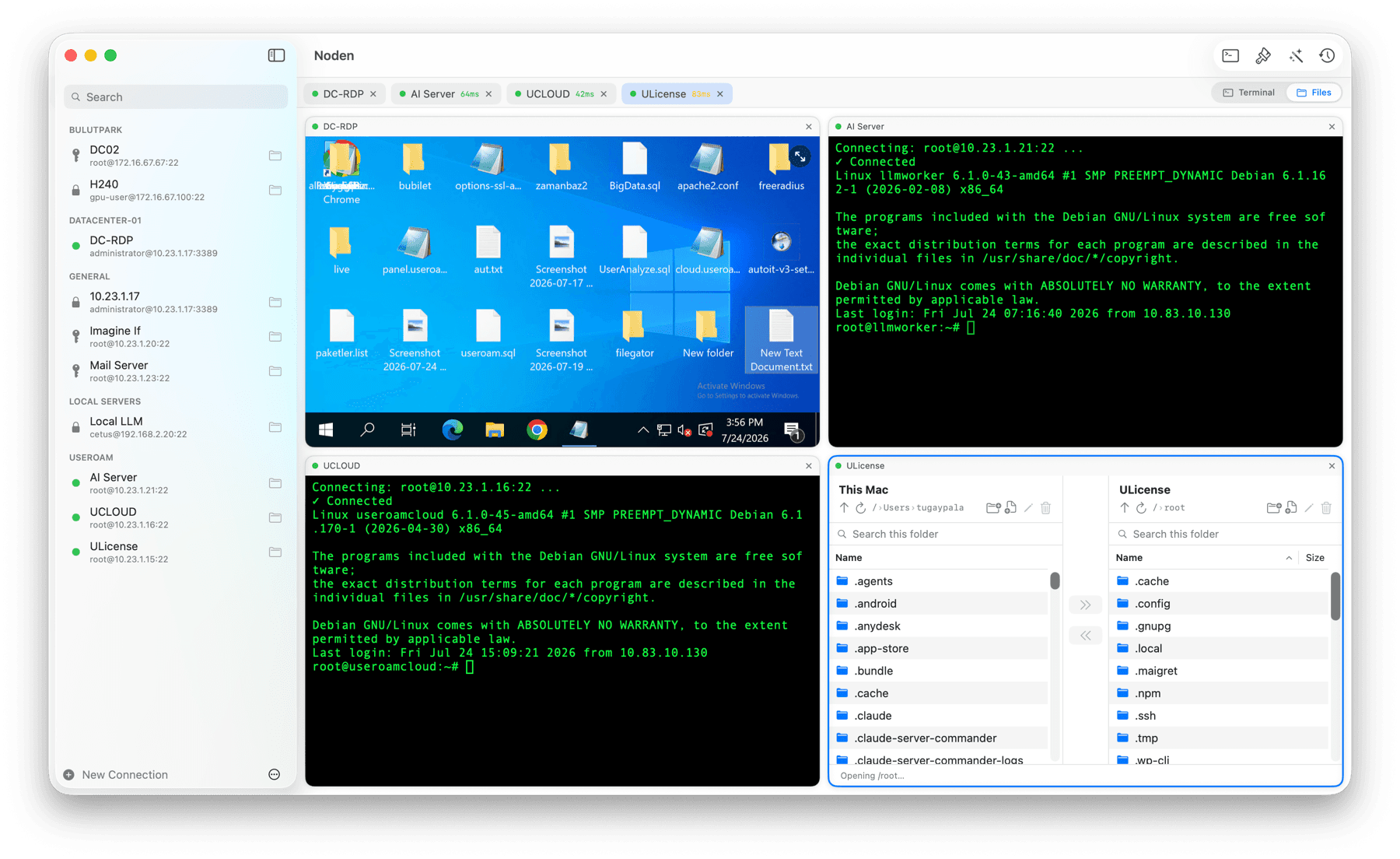Select New Text Document.txt on DC-RDP desktop
This screenshot has height=859, width=1400.
pyautogui.click(x=782, y=340)
